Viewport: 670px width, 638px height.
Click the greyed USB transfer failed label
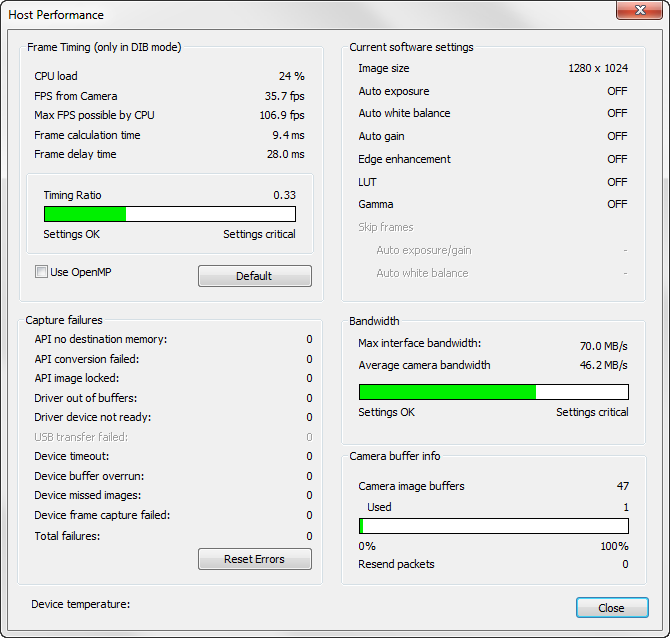point(81,437)
